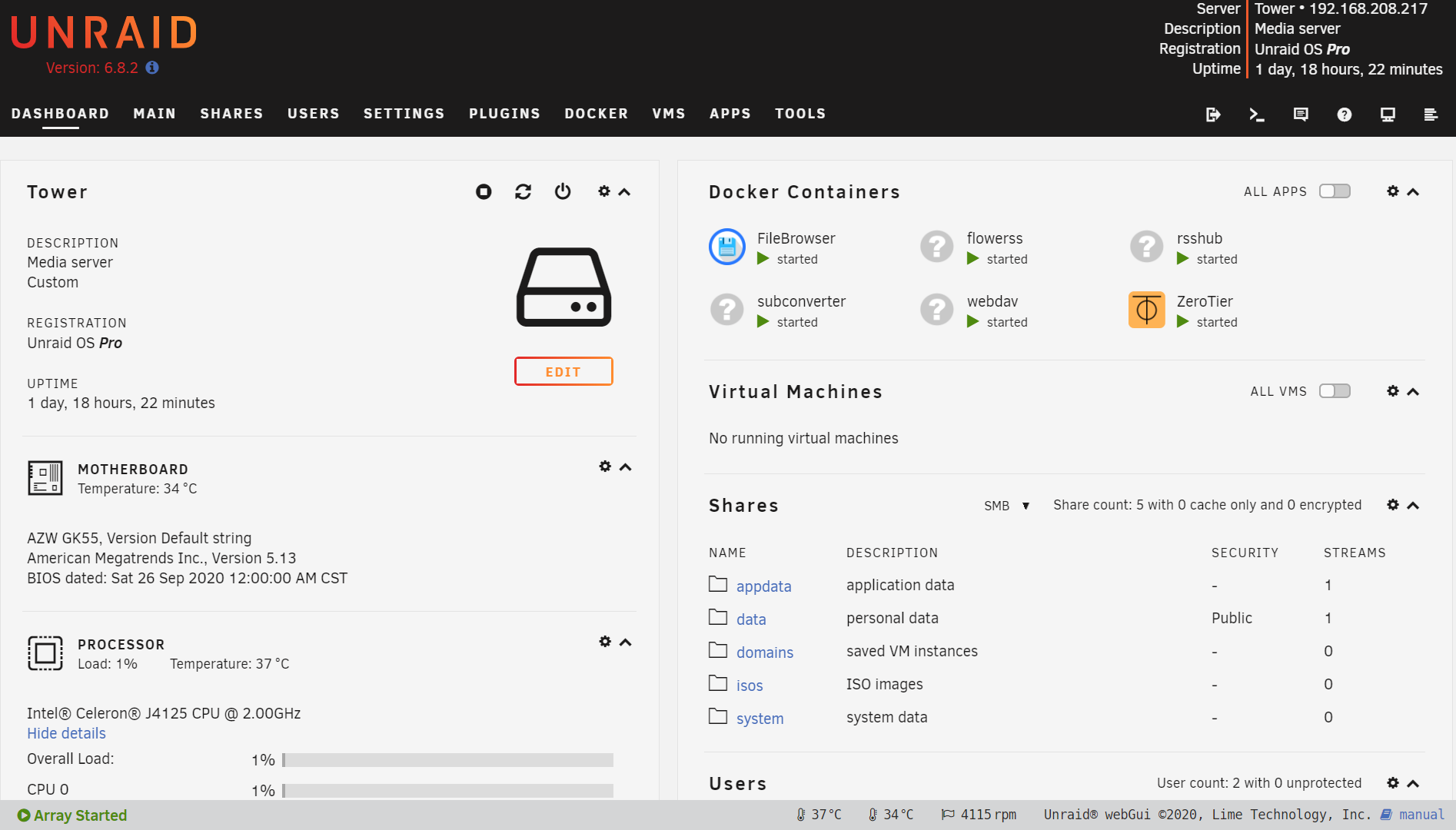Click Hide details link under processor

click(x=66, y=733)
